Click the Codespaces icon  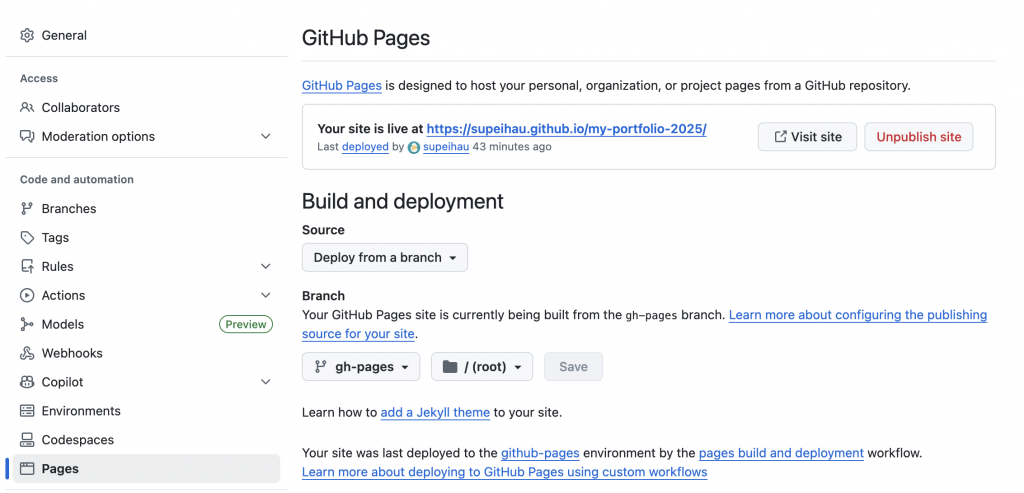[27, 440]
